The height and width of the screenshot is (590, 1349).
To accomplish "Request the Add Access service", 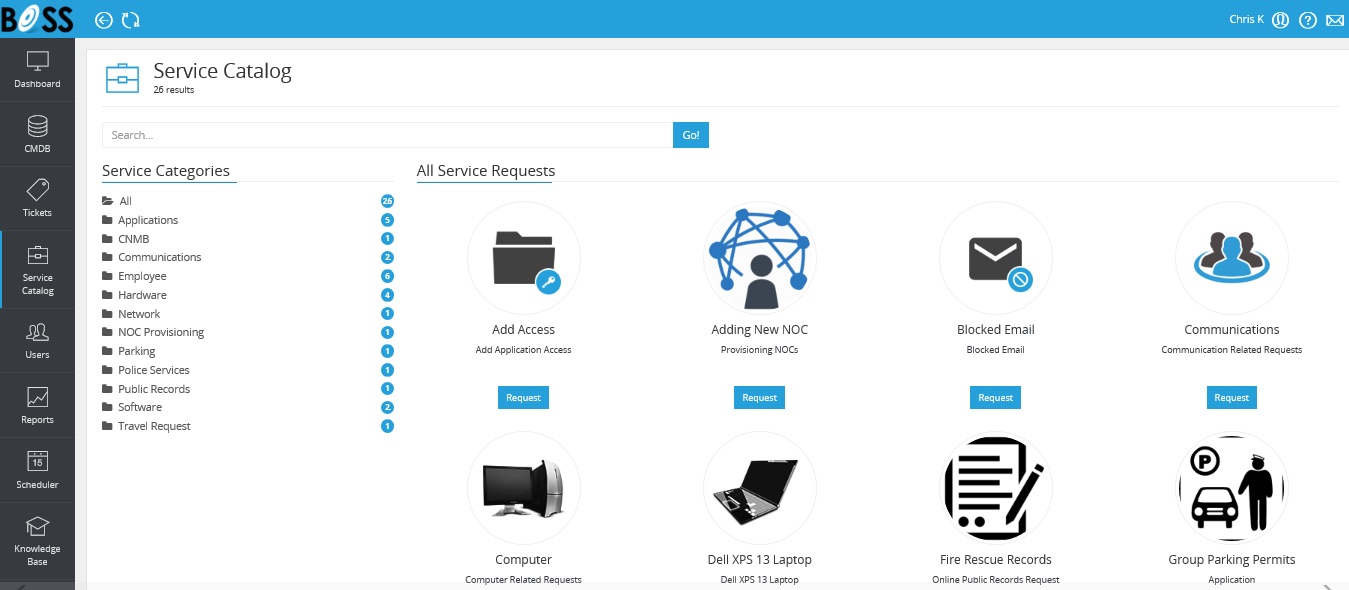I will click(x=523, y=397).
